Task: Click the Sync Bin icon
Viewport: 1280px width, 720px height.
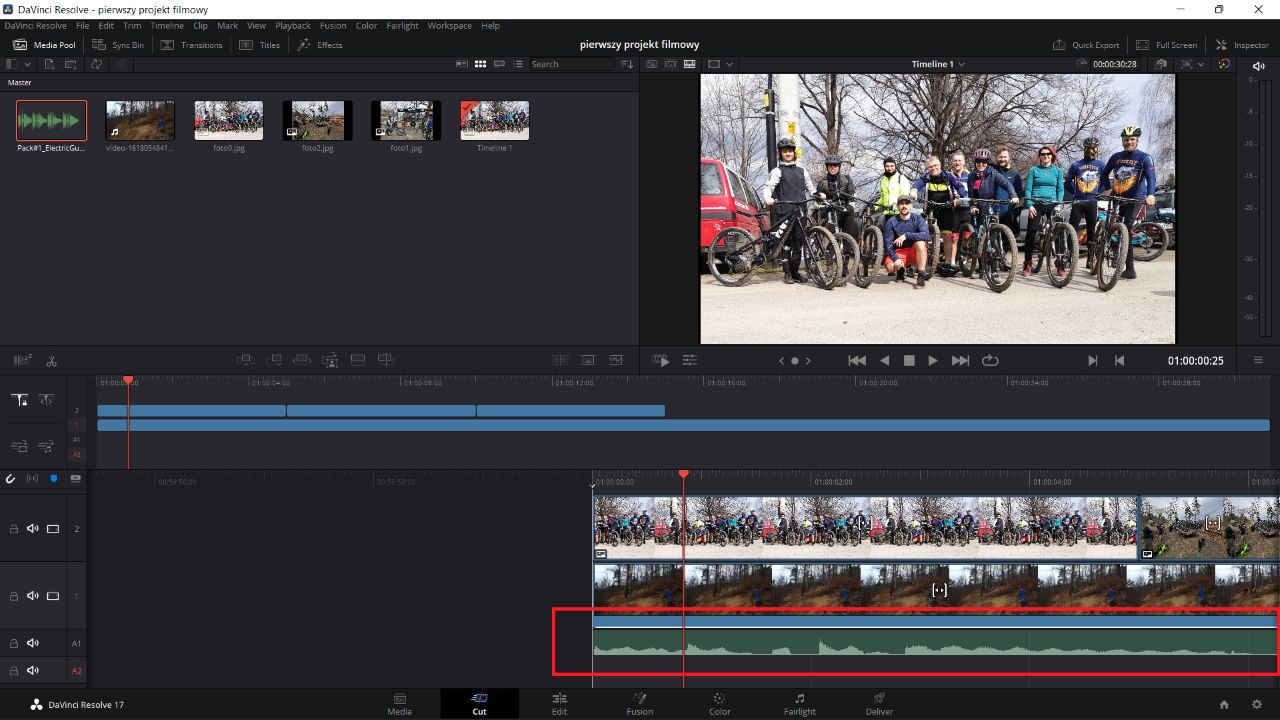Action: pos(117,44)
